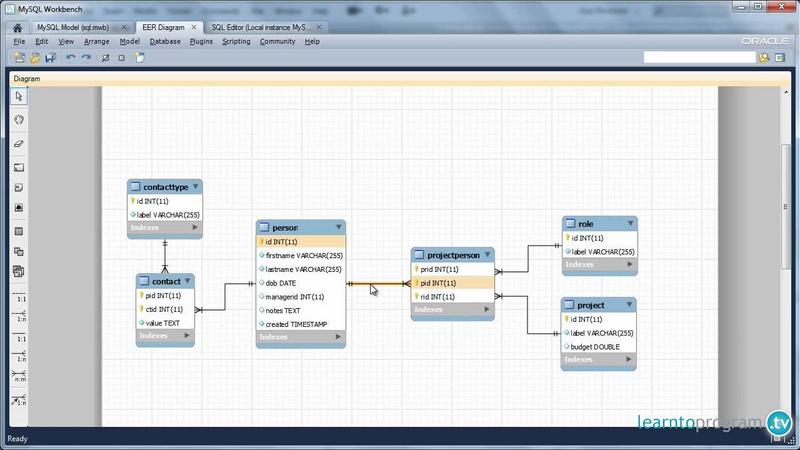Open the Arrange menu
The height and width of the screenshot is (450, 800).
coord(96,41)
